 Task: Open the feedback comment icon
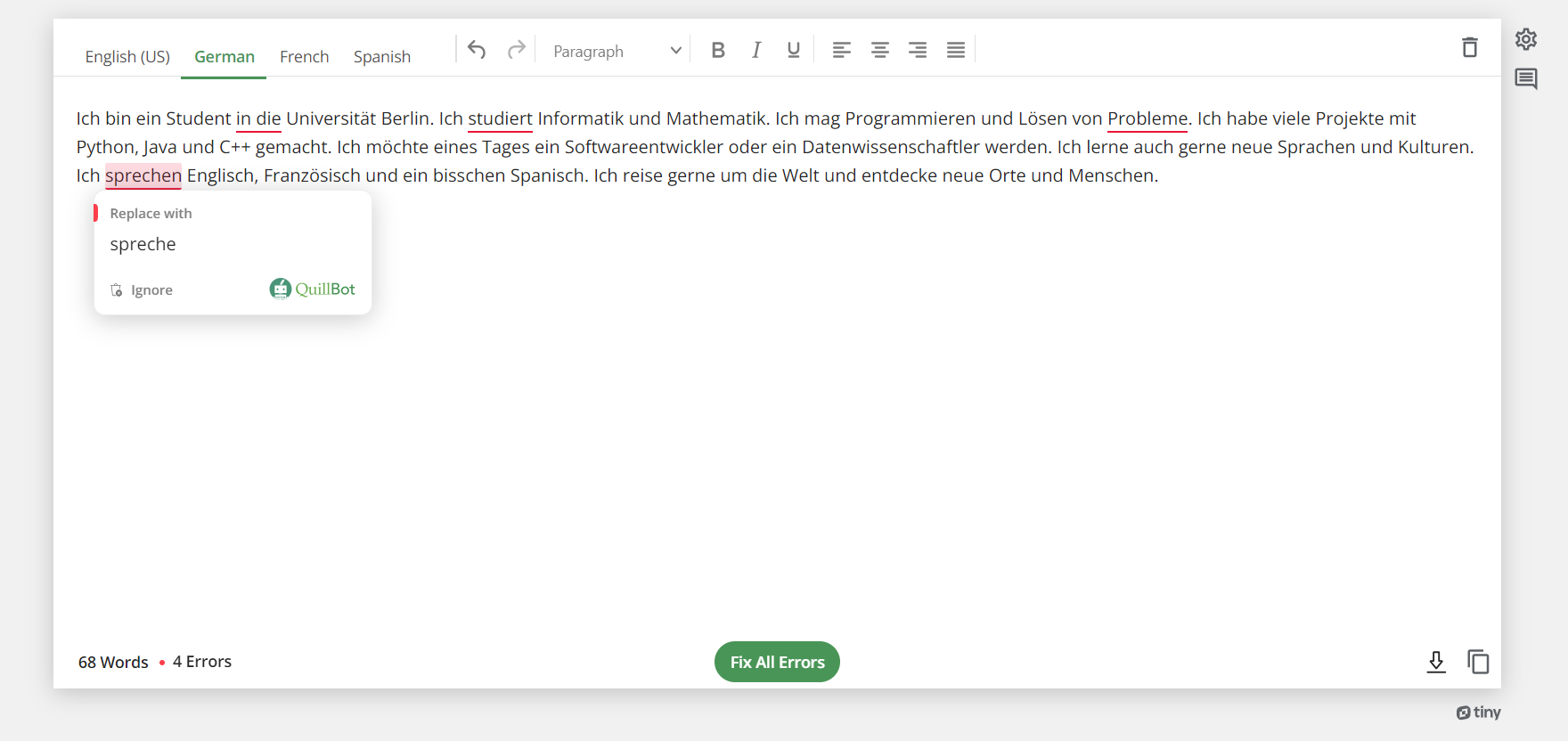tap(1526, 79)
